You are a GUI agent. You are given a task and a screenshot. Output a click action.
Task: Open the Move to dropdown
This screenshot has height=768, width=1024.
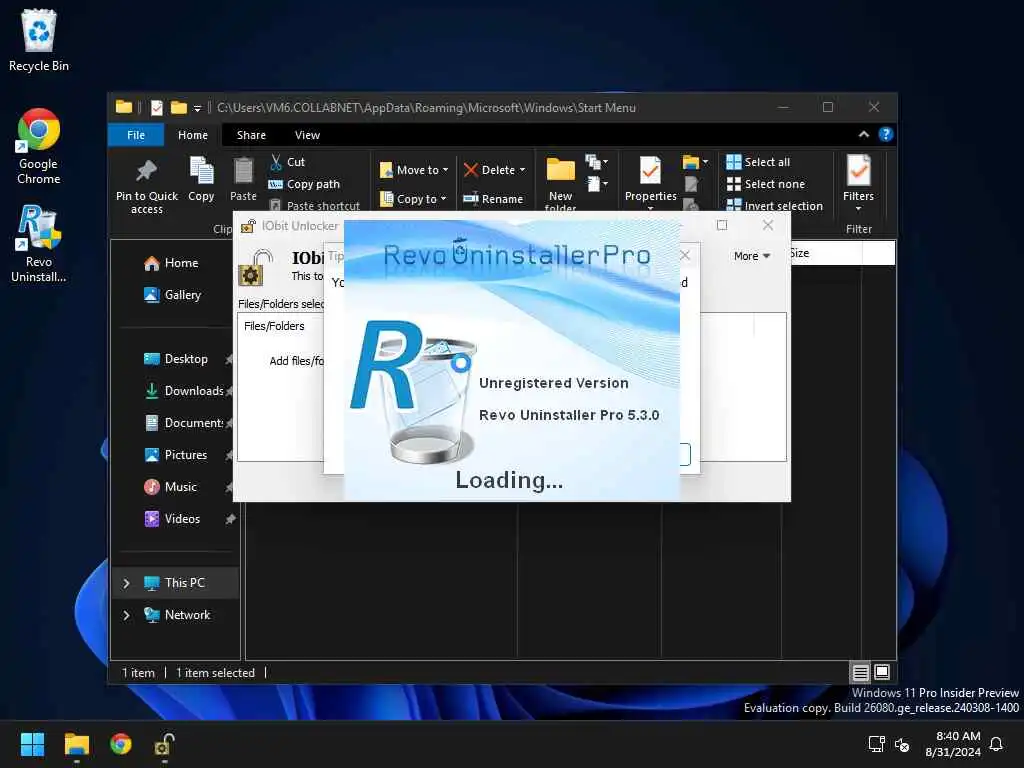414,170
